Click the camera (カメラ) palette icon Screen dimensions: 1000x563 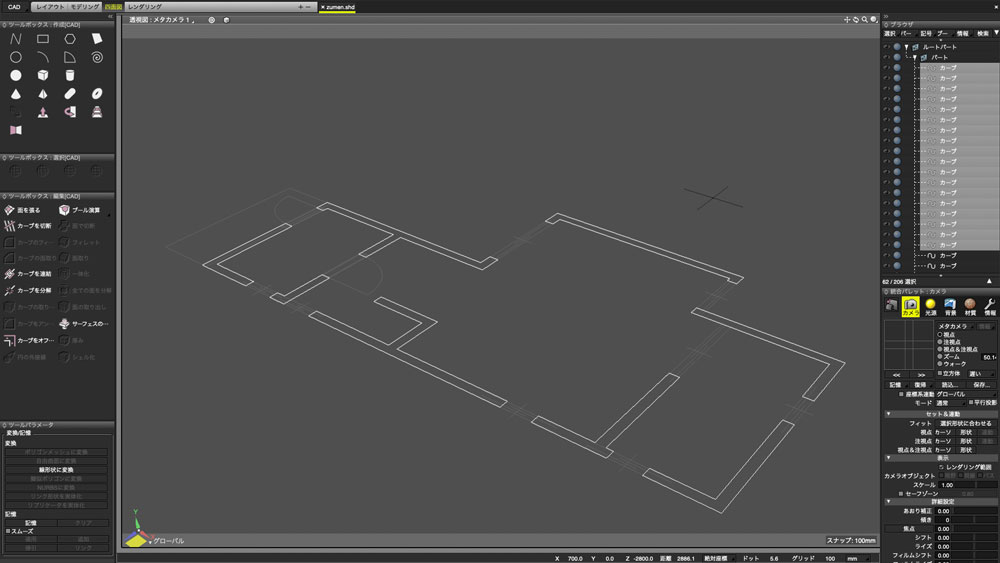[x=910, y=307]
